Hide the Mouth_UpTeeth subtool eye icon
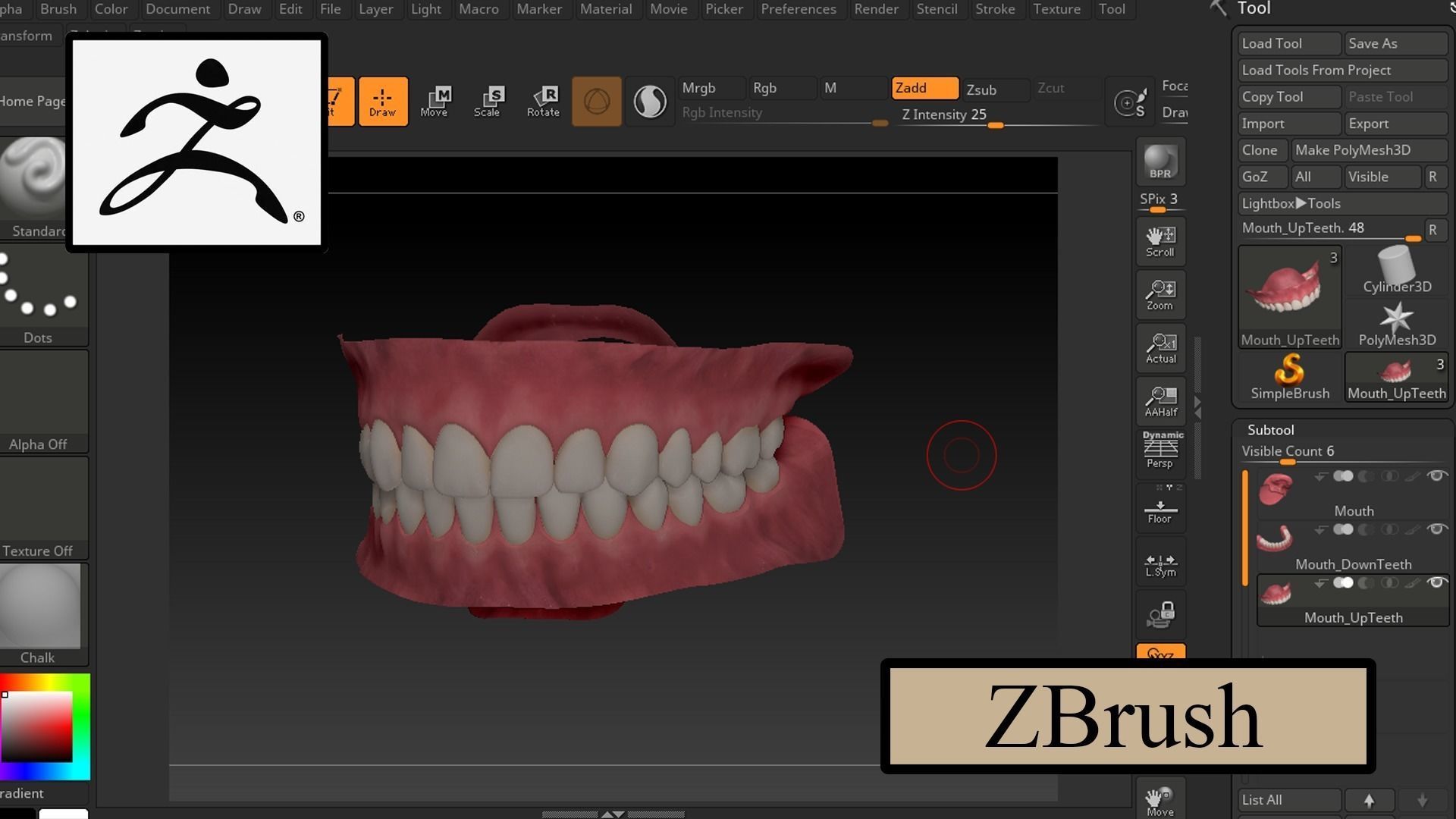Viewport: 1456px width, 819px height. pyautogui.click(x=1436, y=582)
